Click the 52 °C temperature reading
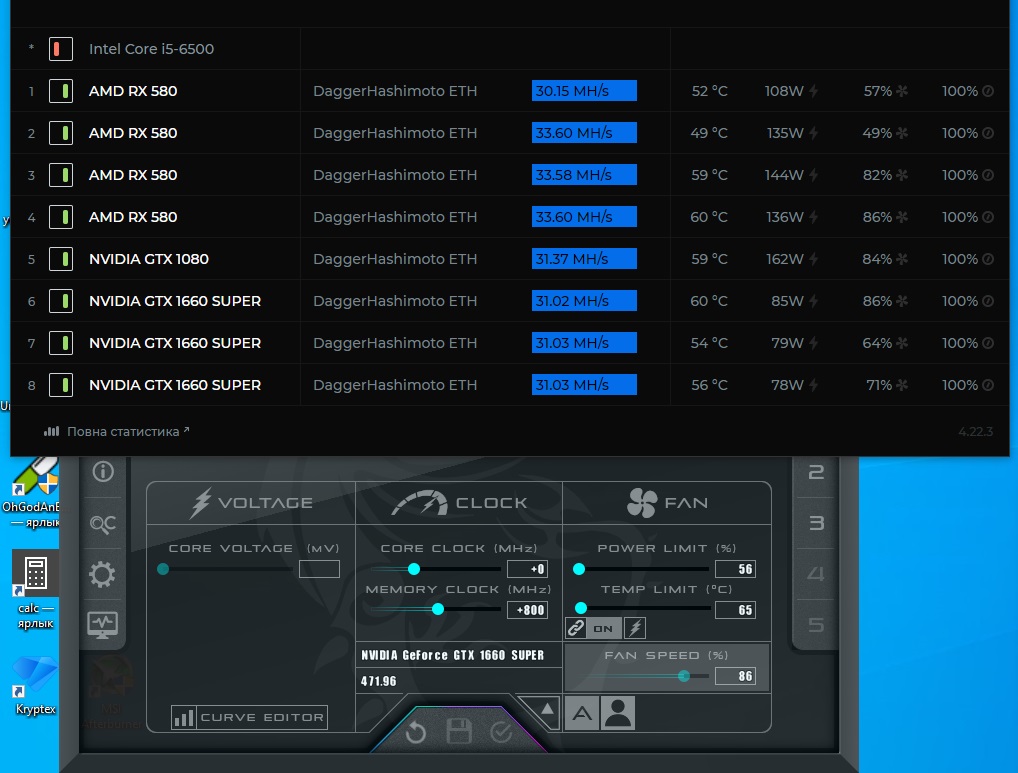The image size is (1018, 773). tap(710, 91)
